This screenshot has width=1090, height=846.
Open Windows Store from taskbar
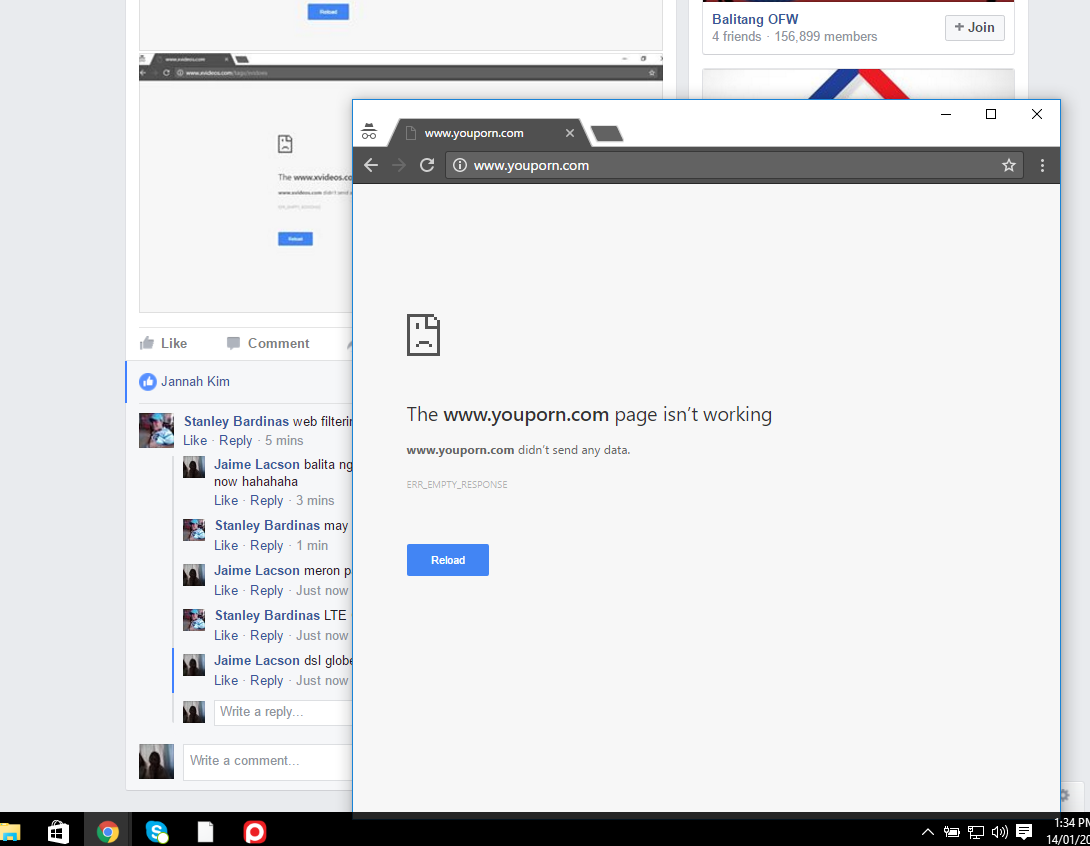tap(58, 831)
